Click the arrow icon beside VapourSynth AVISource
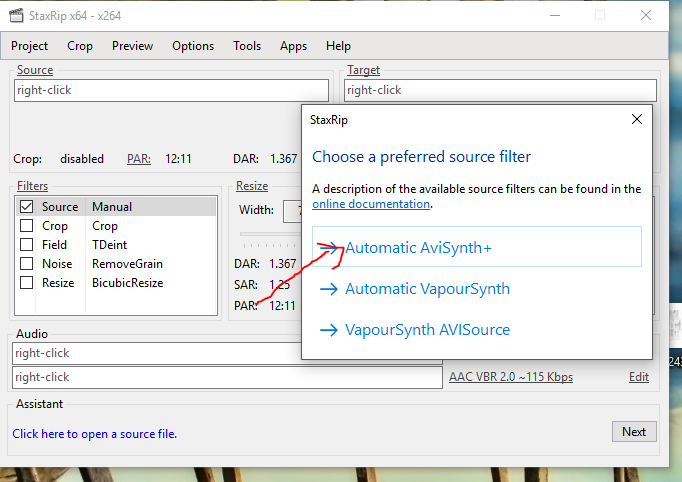 pyautogui.click(x=329, y=330)
